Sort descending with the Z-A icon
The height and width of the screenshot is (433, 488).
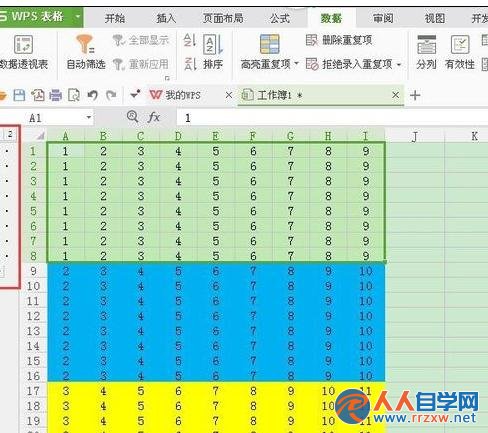190,64
